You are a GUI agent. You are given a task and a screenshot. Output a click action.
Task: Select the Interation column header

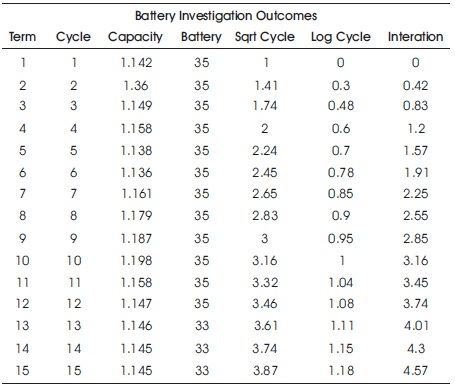(x=416, y=36)
